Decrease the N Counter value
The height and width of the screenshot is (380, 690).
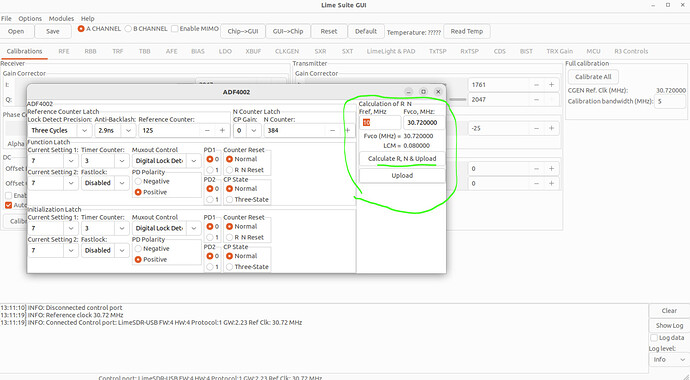(x=332, y=130)
